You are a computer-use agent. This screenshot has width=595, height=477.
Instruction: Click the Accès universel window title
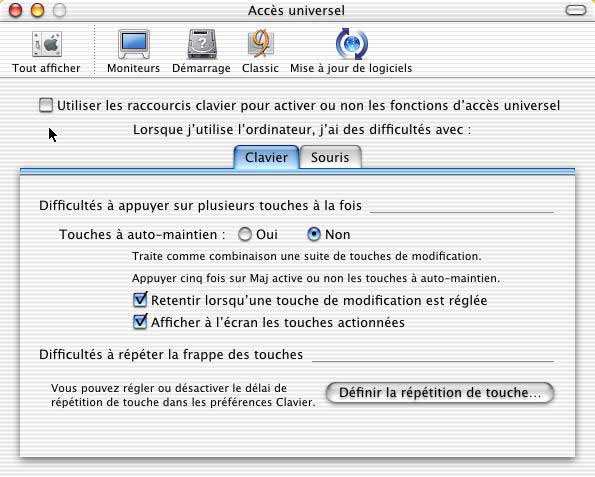click(x=296, y=10)
